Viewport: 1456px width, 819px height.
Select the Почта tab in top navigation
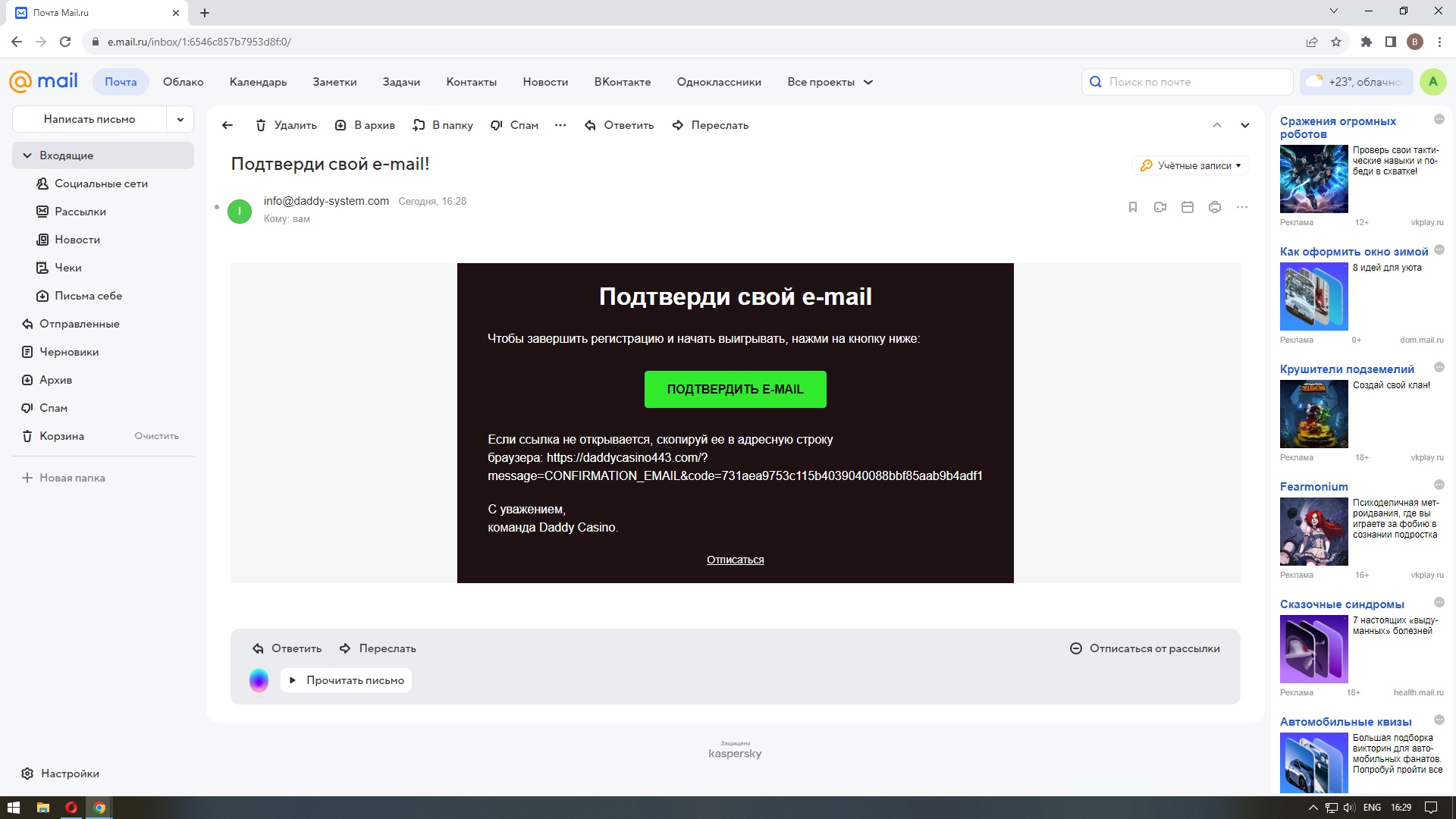[x=121, y=82]
